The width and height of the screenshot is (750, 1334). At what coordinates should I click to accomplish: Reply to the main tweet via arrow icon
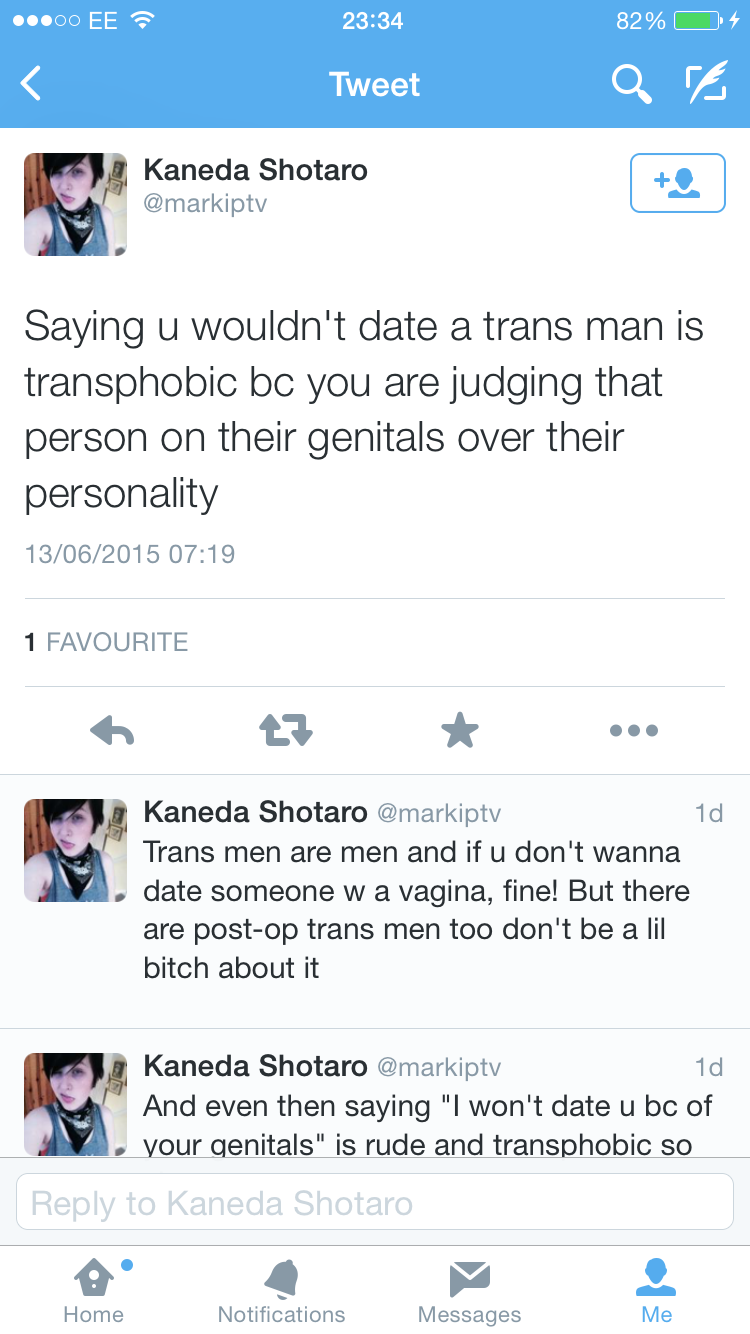tap(112, 731)
